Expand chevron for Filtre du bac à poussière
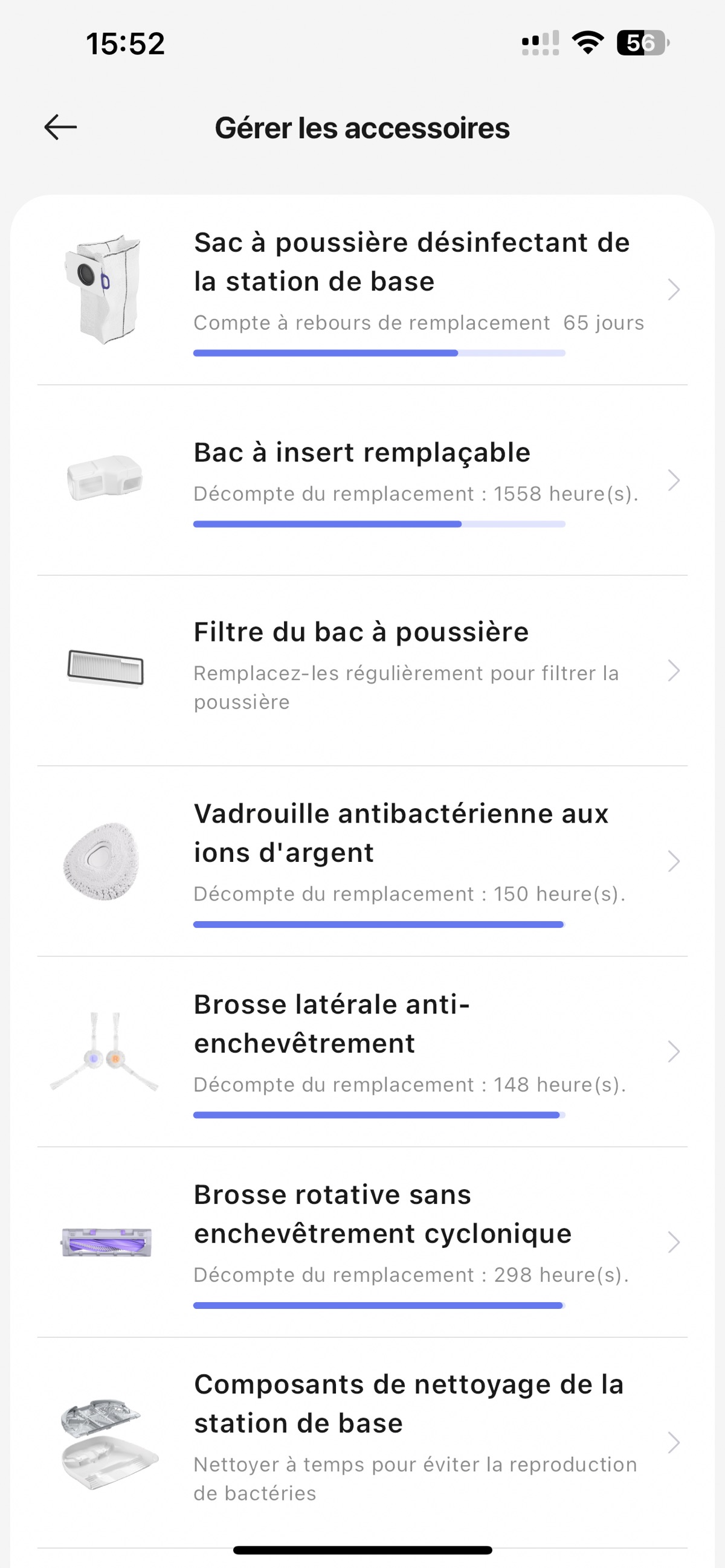 [673, 671]
